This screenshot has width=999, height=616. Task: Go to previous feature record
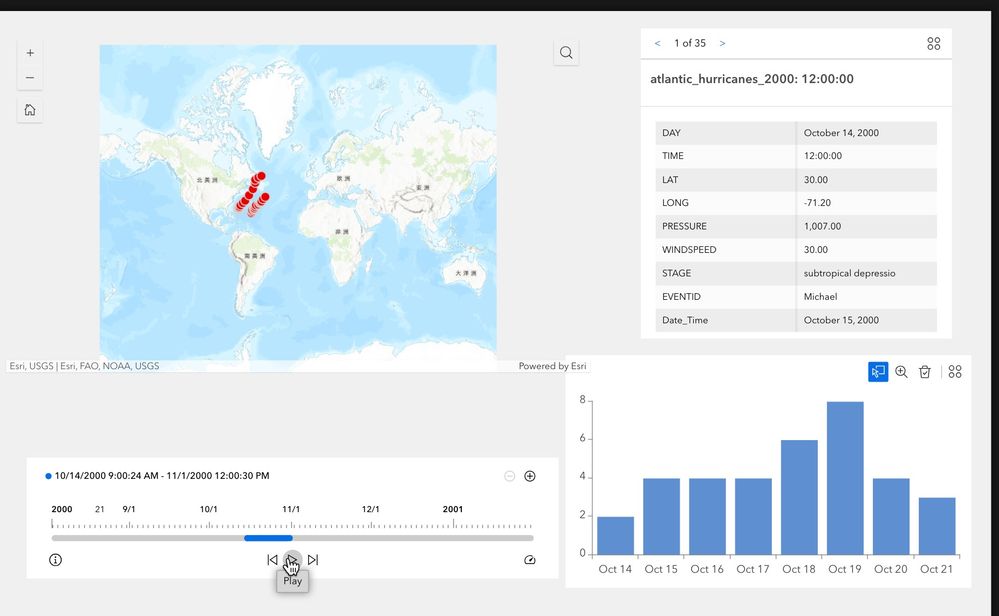[658, 43]
